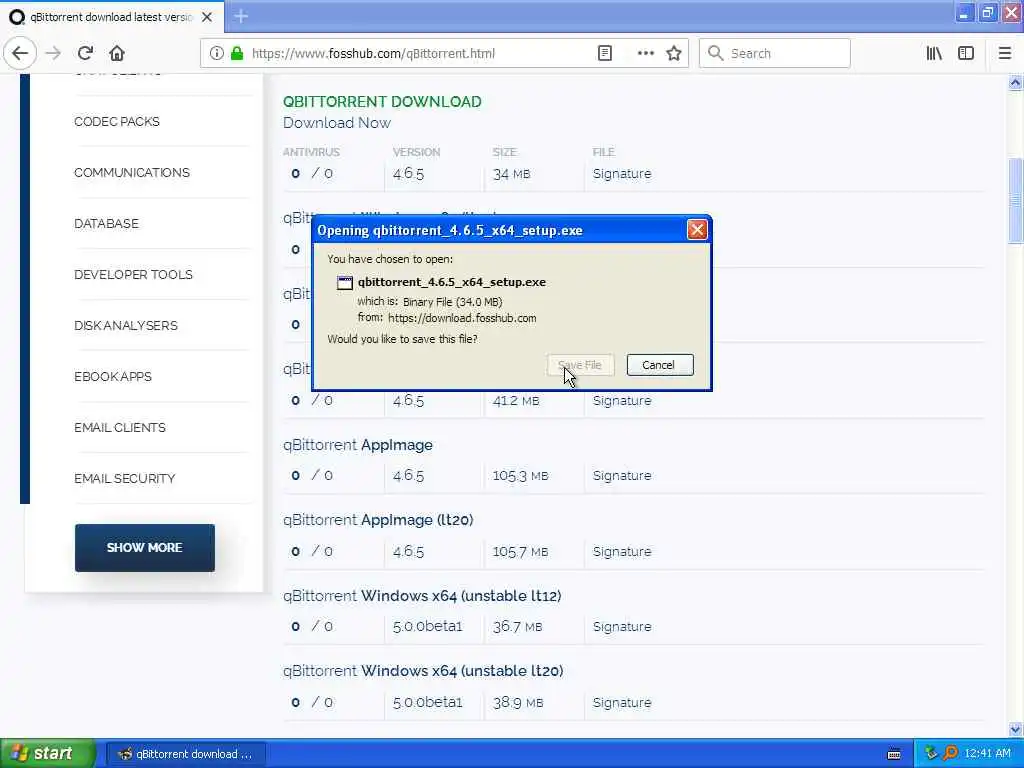Open Signature link for 34 MB file
The height and width of the screenshot is (768, 1024).
coord(622,174)
